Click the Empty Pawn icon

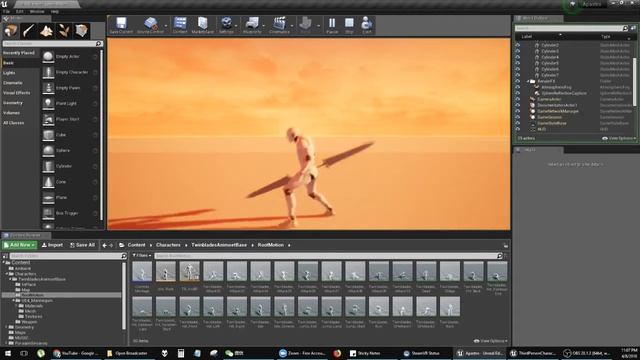pyautogui.click(x=48, y=88)
